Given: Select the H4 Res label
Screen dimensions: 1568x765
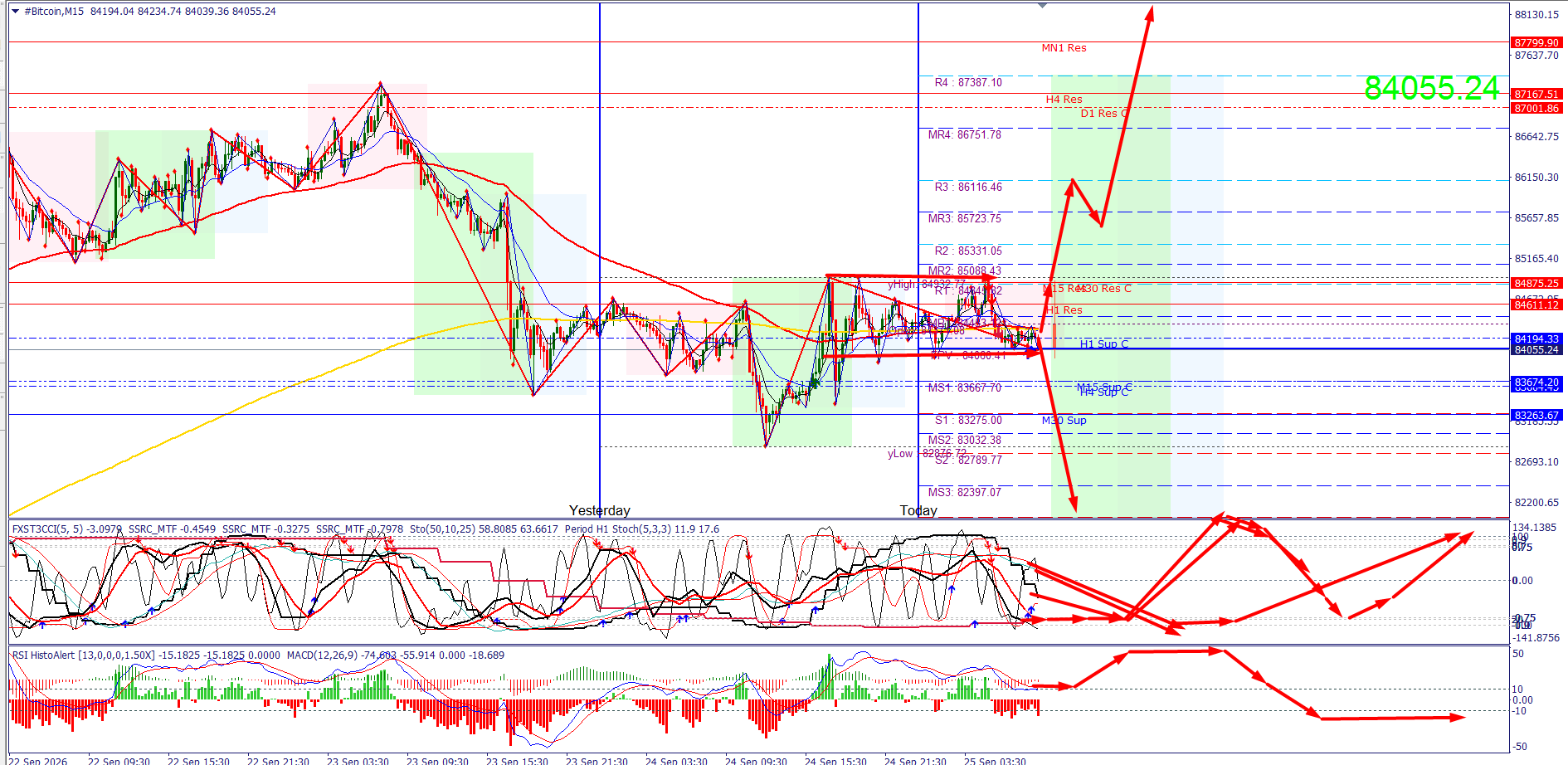Looking at the screenshot, I should click(1064, 100).
